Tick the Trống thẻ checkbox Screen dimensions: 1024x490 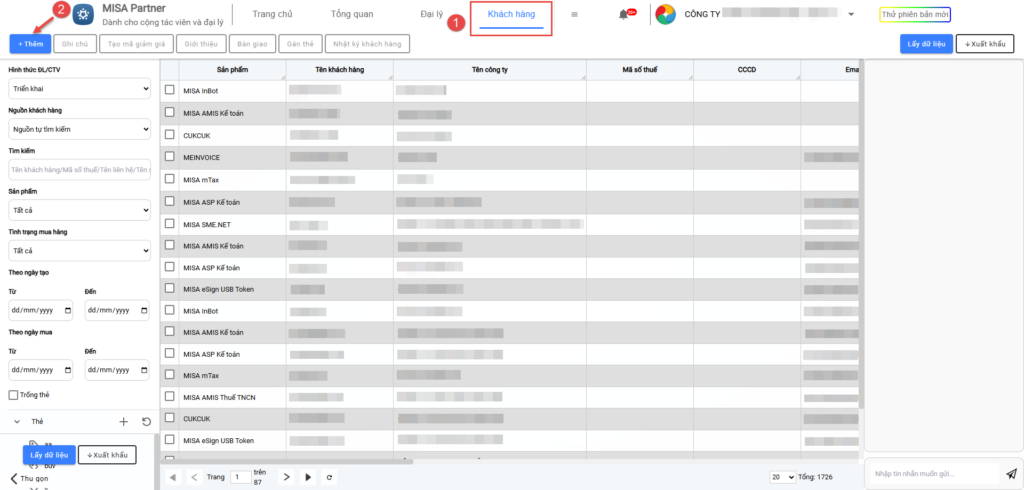(13, 395)
